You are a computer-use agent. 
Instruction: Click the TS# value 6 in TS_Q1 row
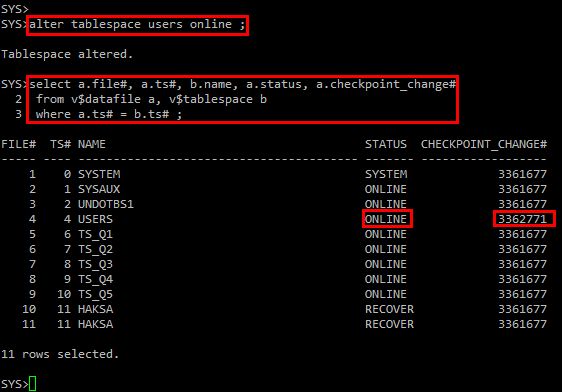[x=67, y=234]
